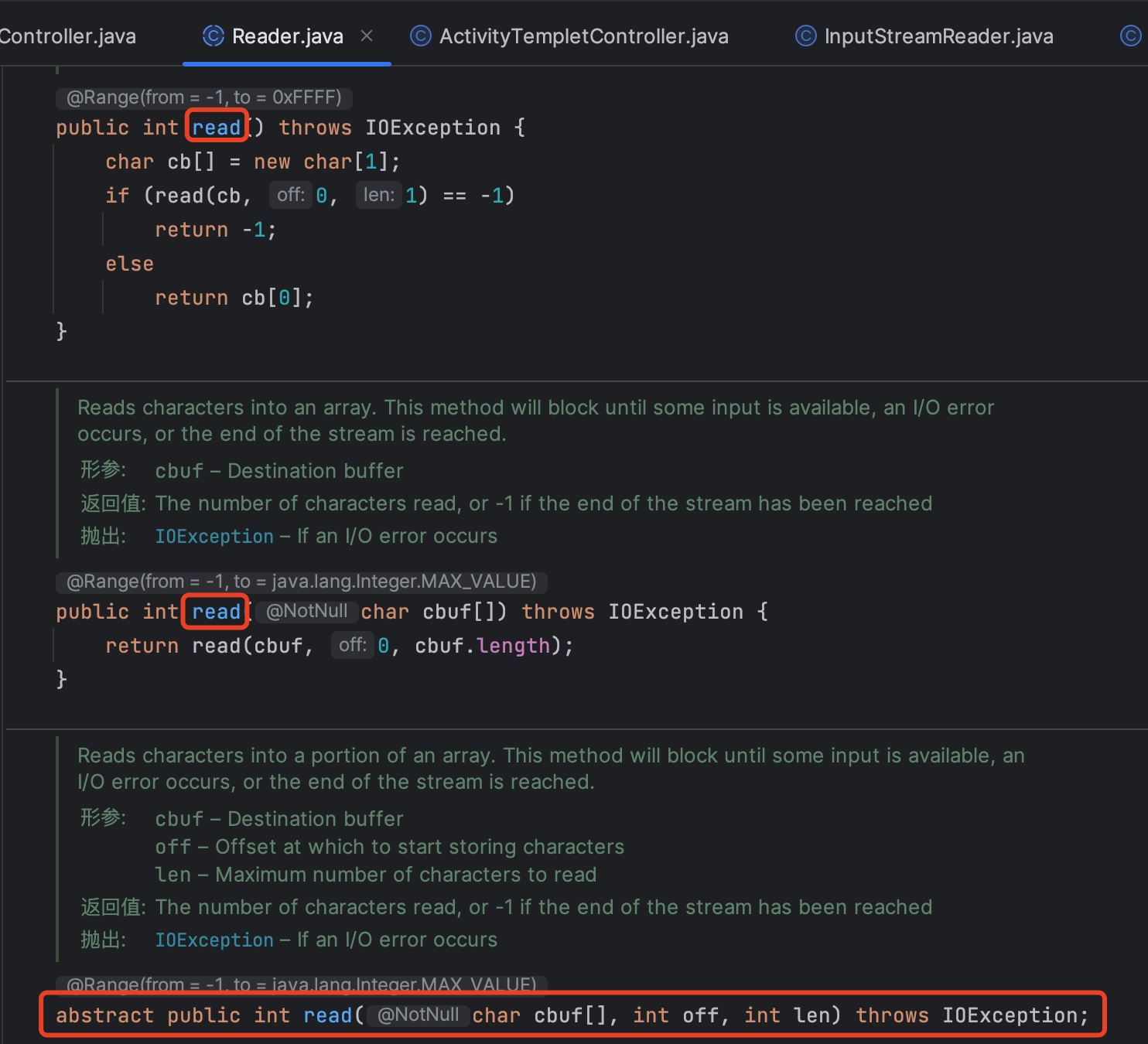The image size is (1148, 1044).
Task: Click the @Range(from = -1, to = 0xFFFF) inlay hint
Action: point(204,97)
